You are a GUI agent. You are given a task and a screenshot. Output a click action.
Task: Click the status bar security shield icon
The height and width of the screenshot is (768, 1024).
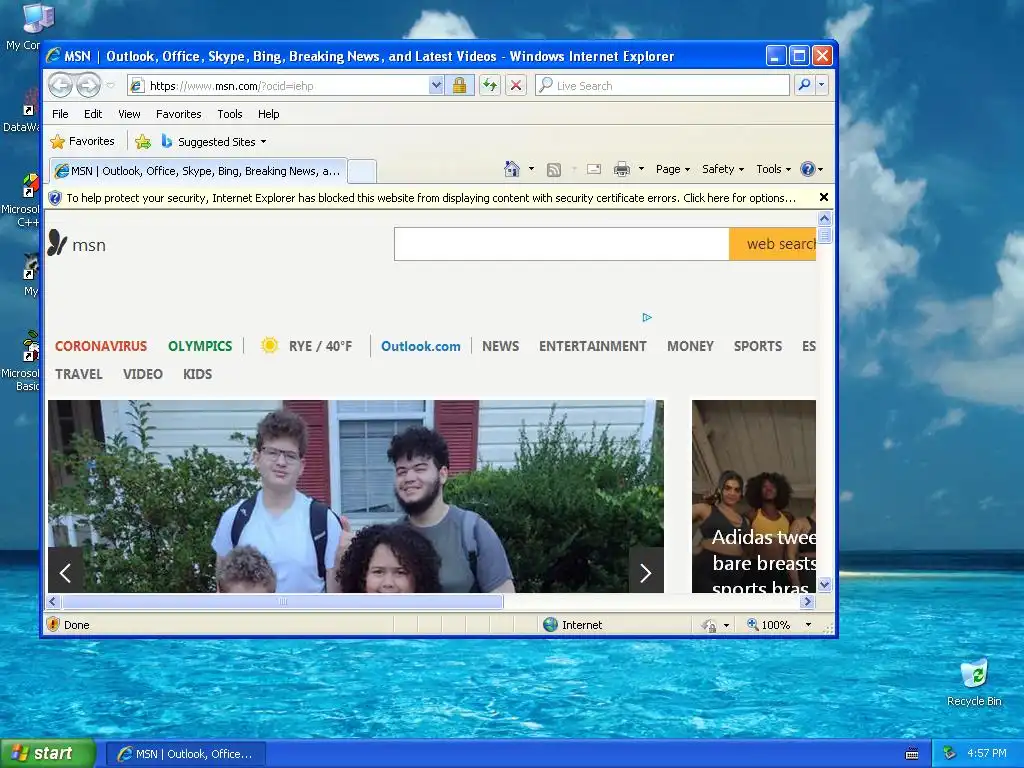point(54,624)
